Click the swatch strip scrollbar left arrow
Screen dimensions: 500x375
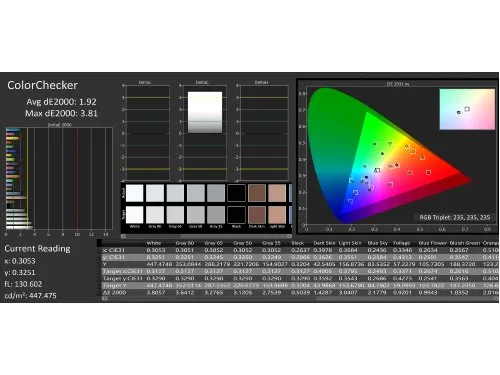pyautogui.click(x=123, y=236)
